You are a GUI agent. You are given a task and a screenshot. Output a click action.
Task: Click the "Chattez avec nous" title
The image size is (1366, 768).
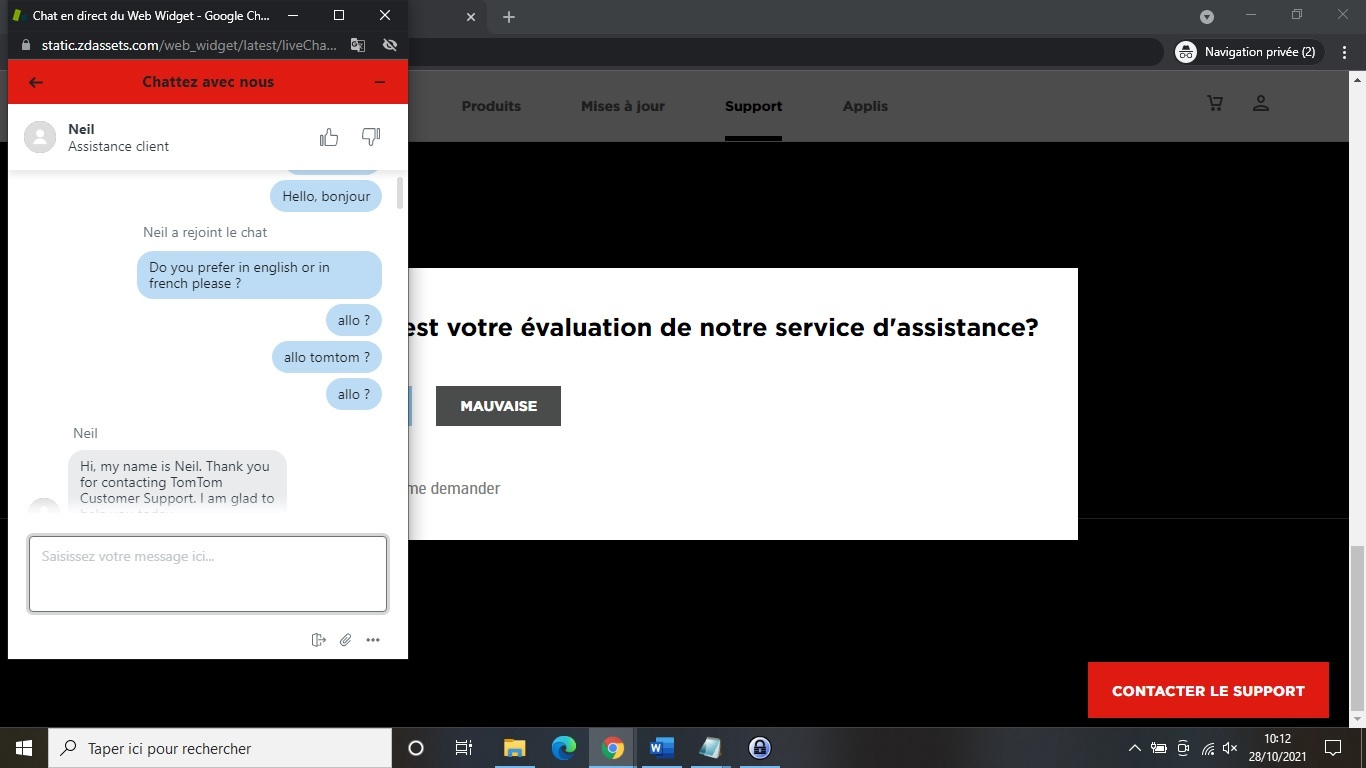click(208, 82)
